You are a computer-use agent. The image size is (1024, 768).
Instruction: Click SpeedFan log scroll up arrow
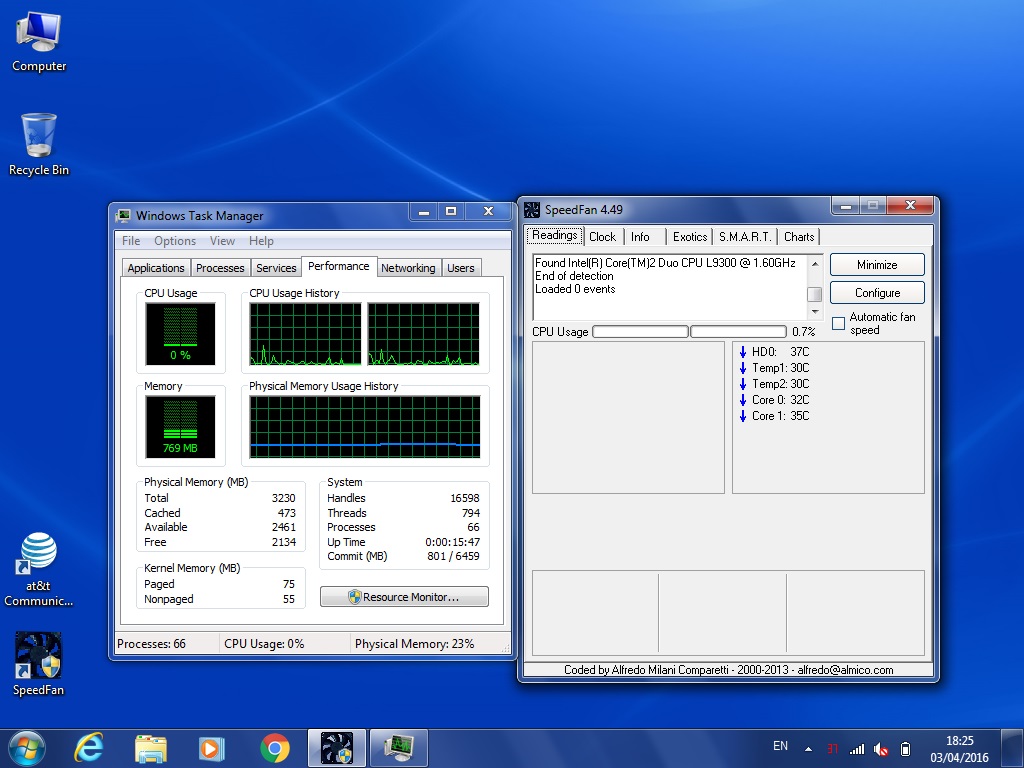tap(814, 263)
